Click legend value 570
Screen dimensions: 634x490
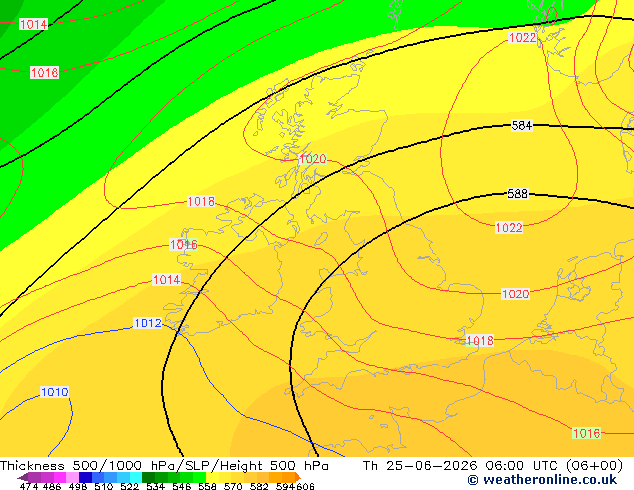pyautogui.click(x=233, y=486)
